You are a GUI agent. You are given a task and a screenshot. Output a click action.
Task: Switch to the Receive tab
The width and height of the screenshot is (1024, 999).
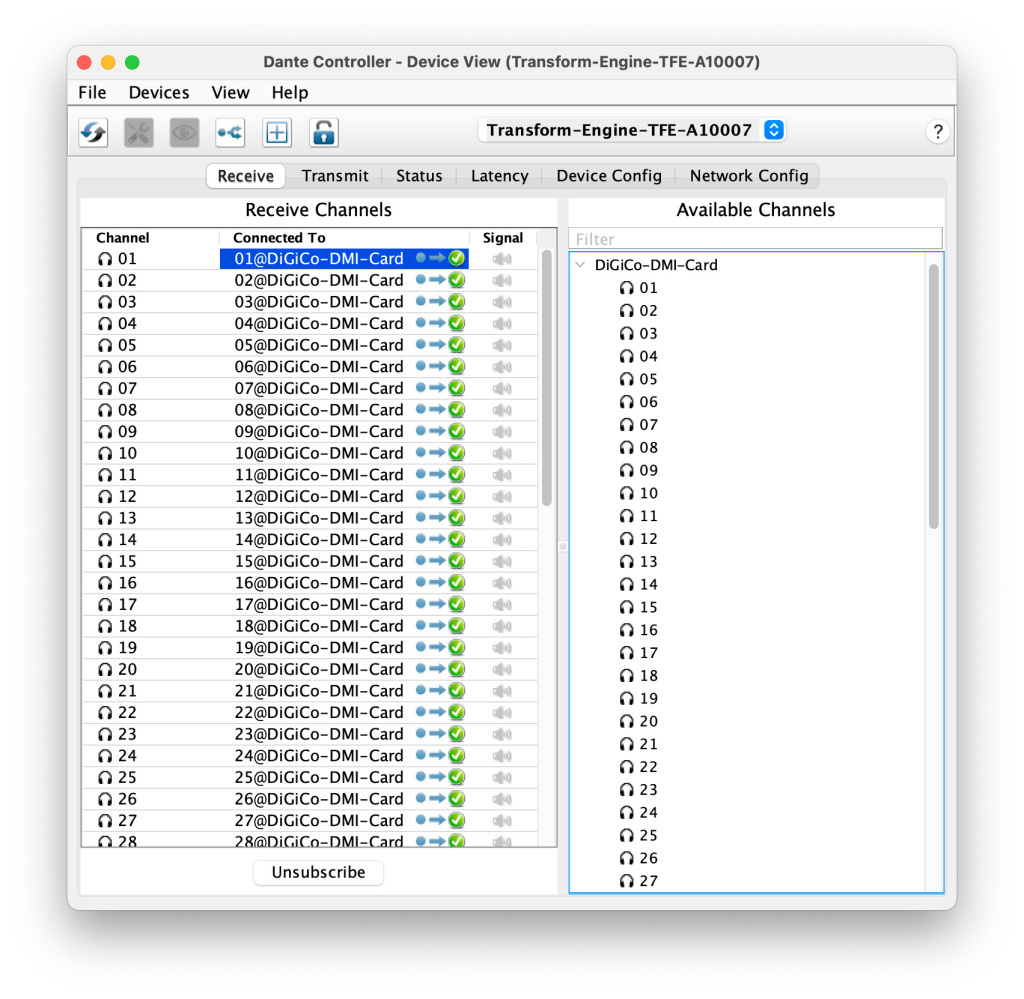click(x=246, y=176)
